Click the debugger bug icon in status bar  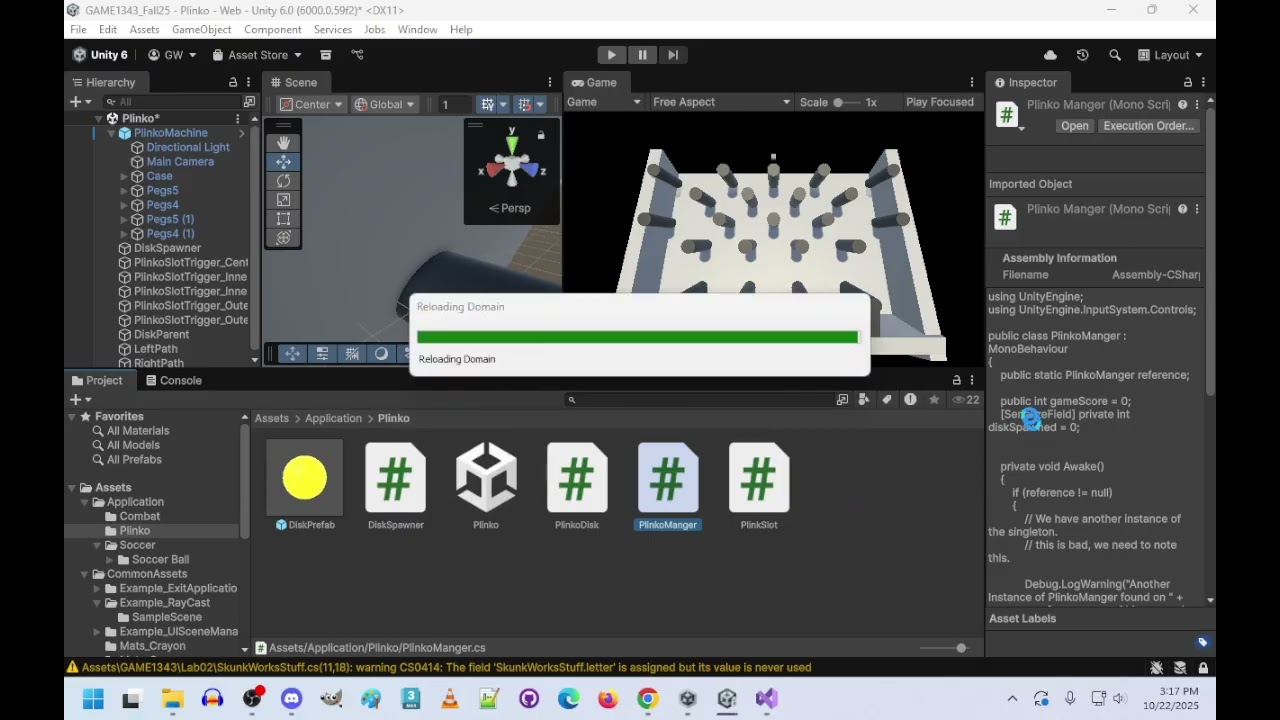(x=1157, y=668)
